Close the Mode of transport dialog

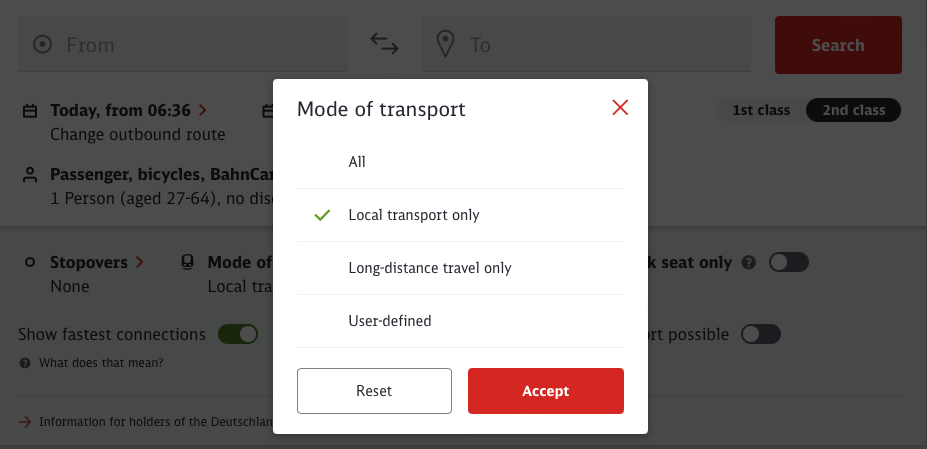coord(620,108)
